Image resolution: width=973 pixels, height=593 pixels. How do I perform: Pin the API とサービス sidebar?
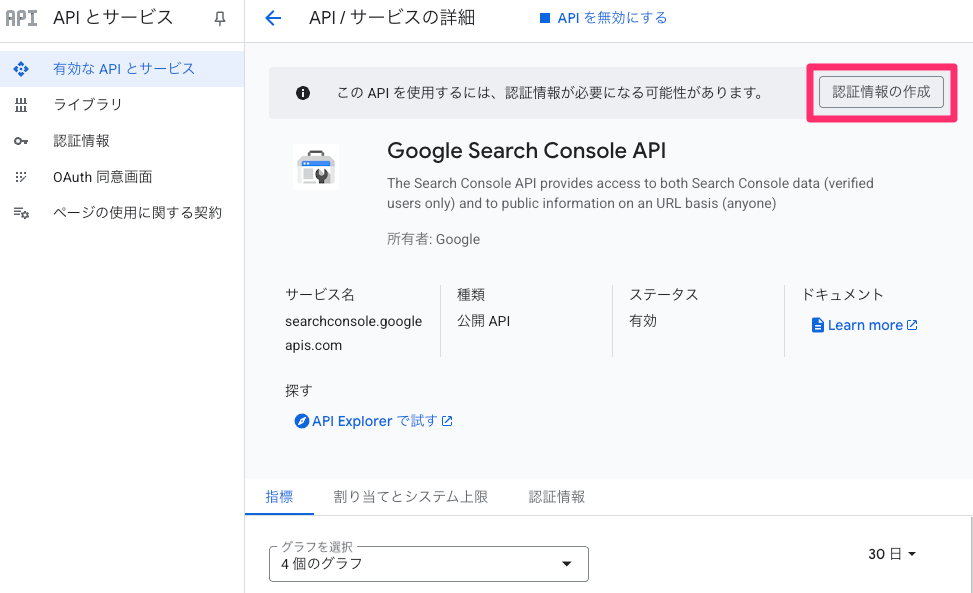[x=220, y=19]
